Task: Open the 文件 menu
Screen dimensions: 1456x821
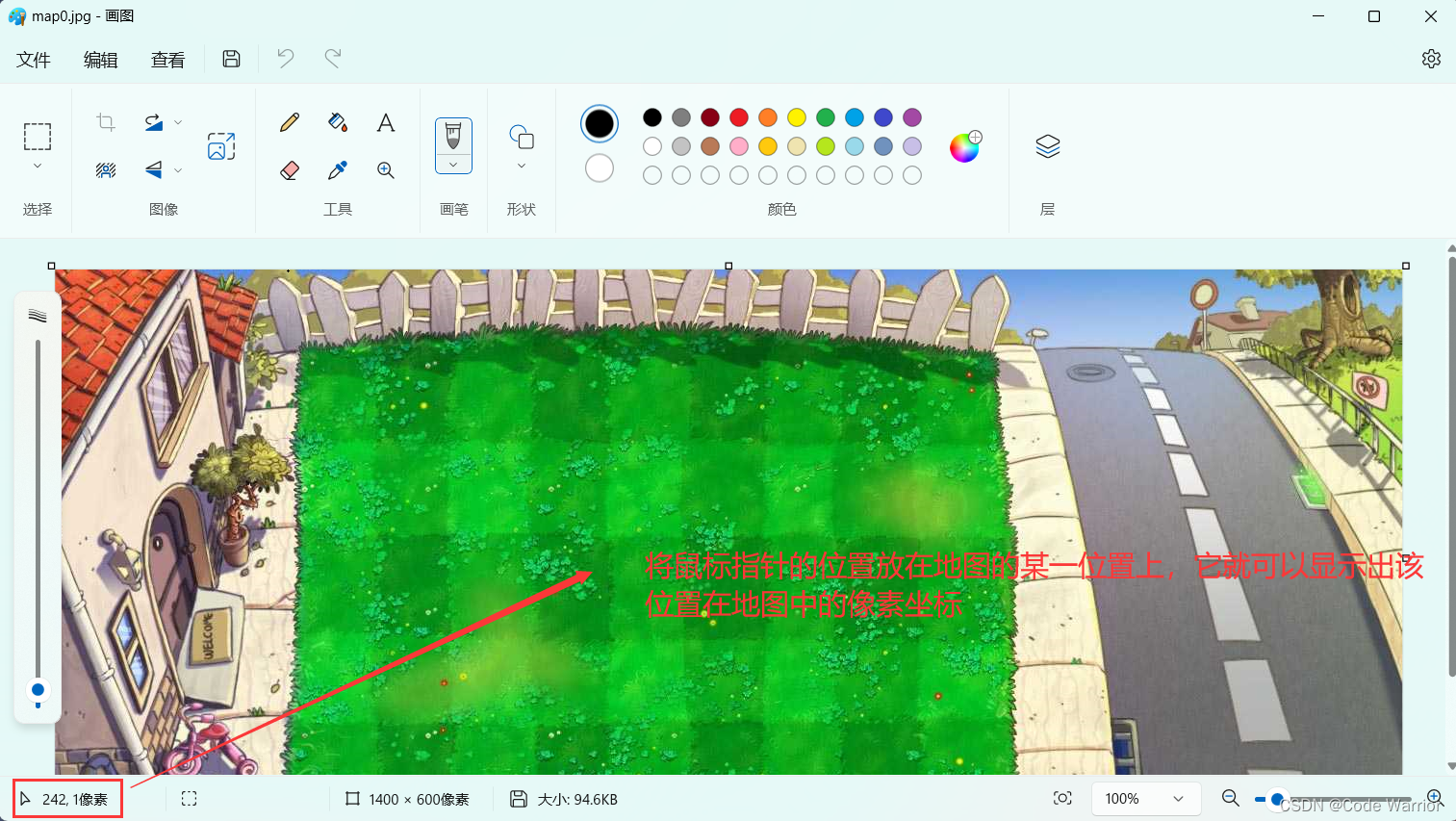Action: (x=34, y=60)
